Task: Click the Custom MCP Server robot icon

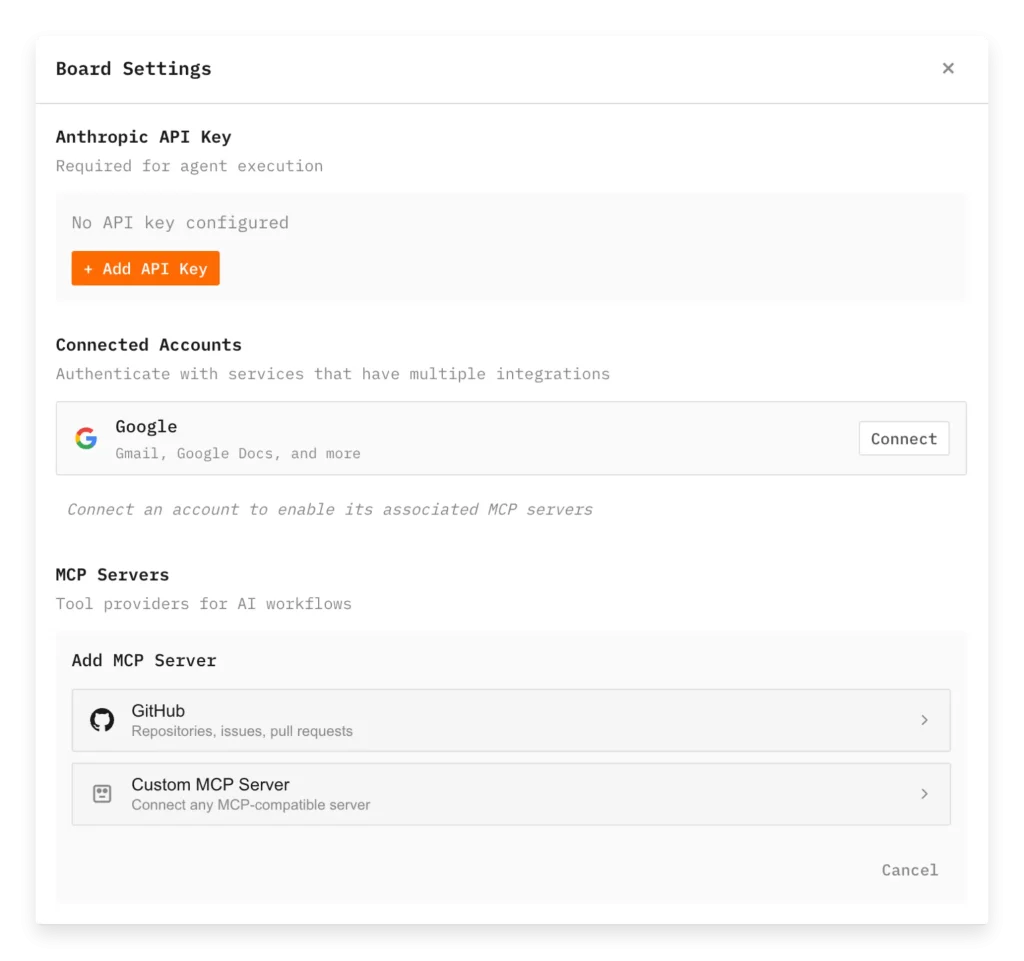Action: coord(102,793)
